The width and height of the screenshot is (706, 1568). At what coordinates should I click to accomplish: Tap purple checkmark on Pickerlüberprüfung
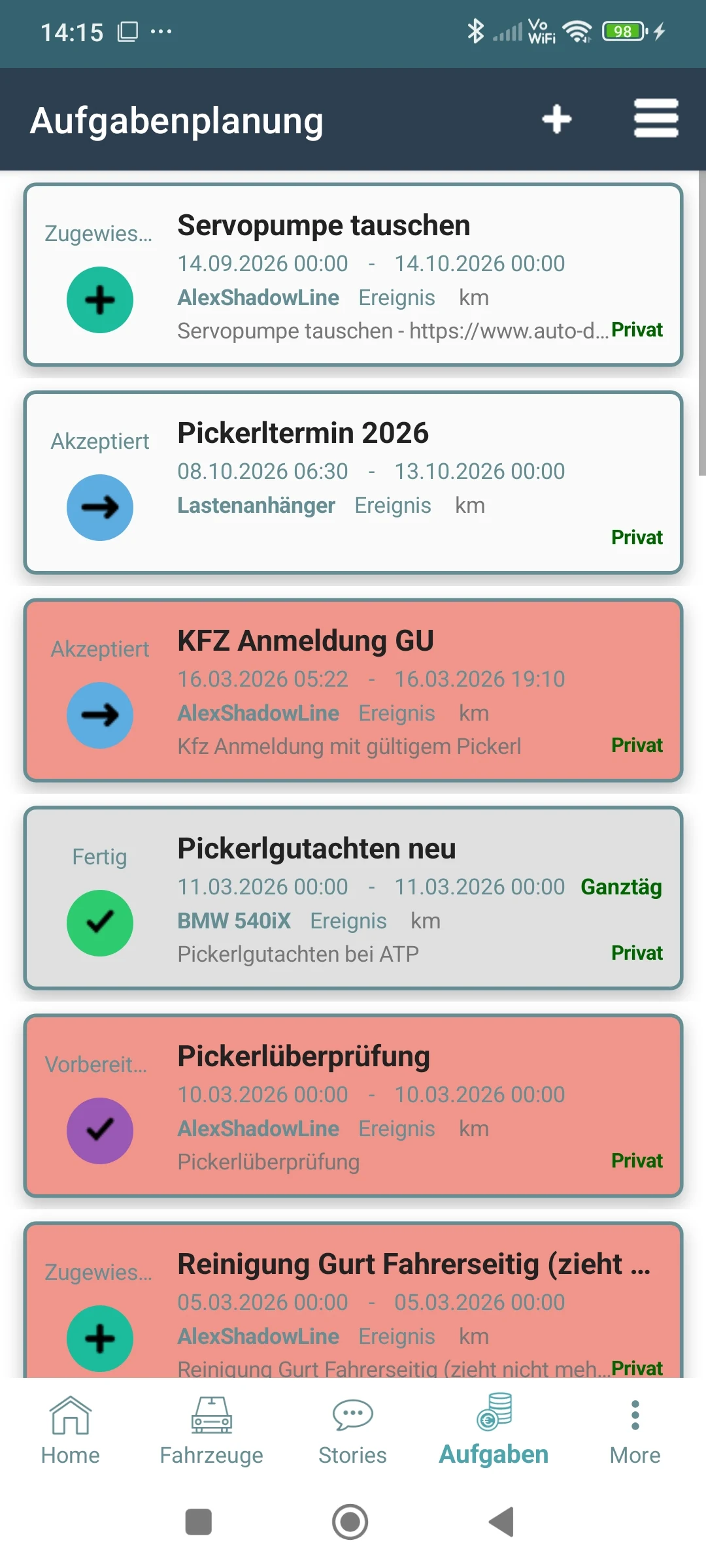(x=100, y=1131)
